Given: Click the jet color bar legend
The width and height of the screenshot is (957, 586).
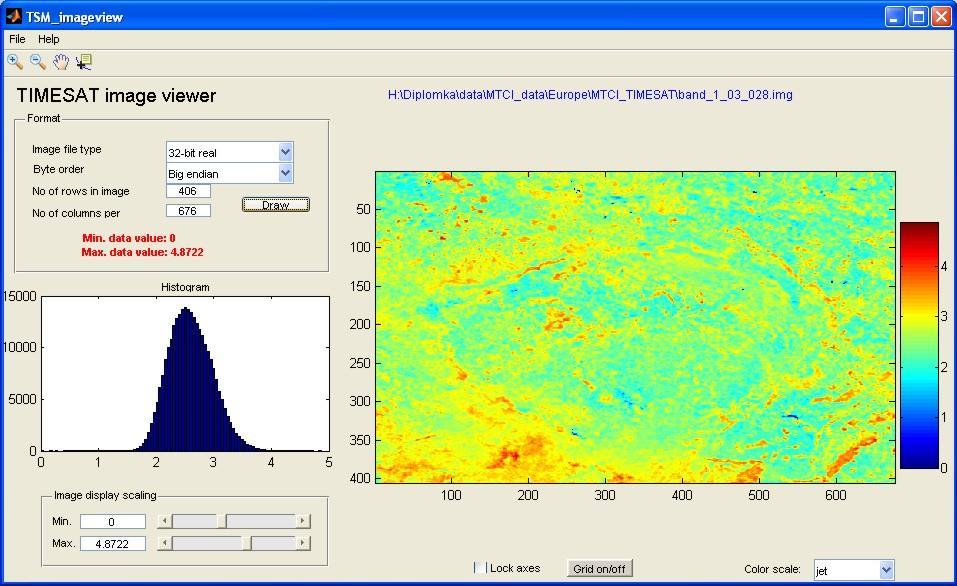Looking at the screenshot, I should click(919, 345).
